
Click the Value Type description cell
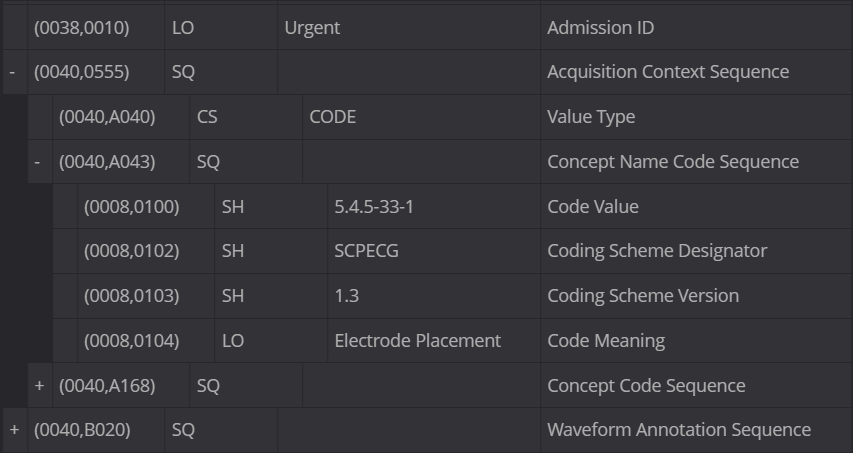coord(696,117)
